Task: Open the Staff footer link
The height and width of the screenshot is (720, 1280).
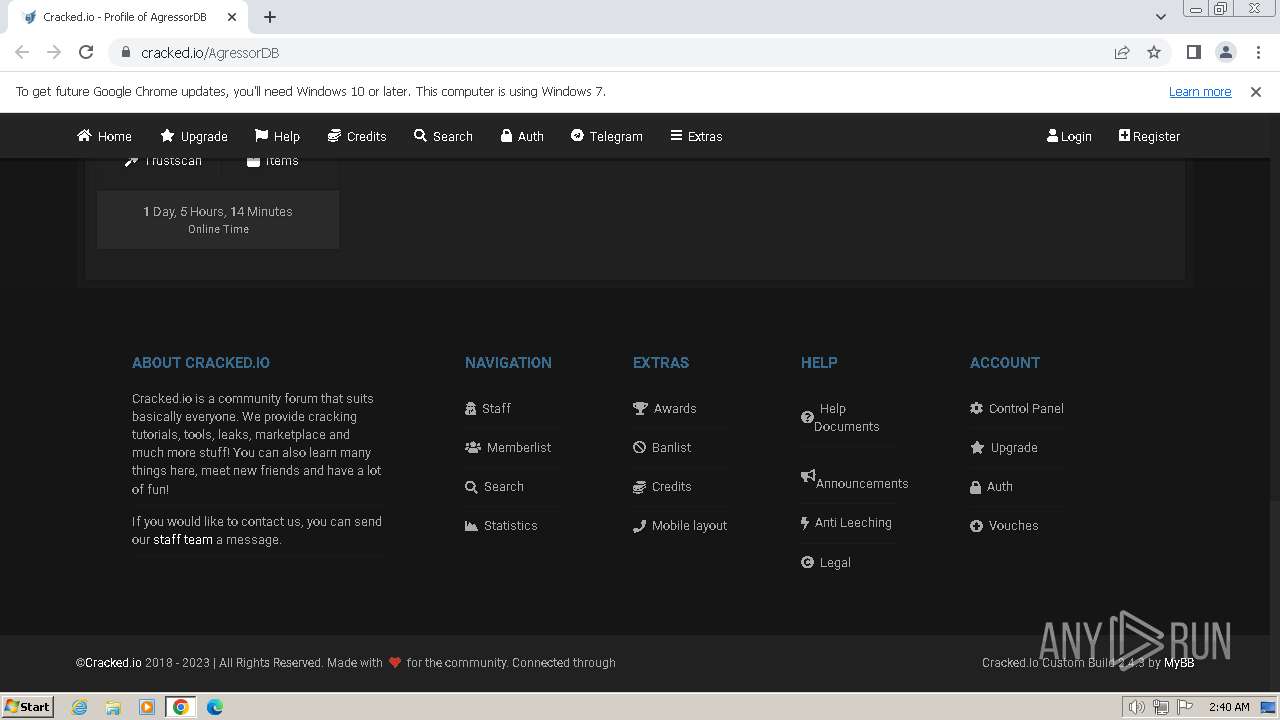Action: point(488,408)
